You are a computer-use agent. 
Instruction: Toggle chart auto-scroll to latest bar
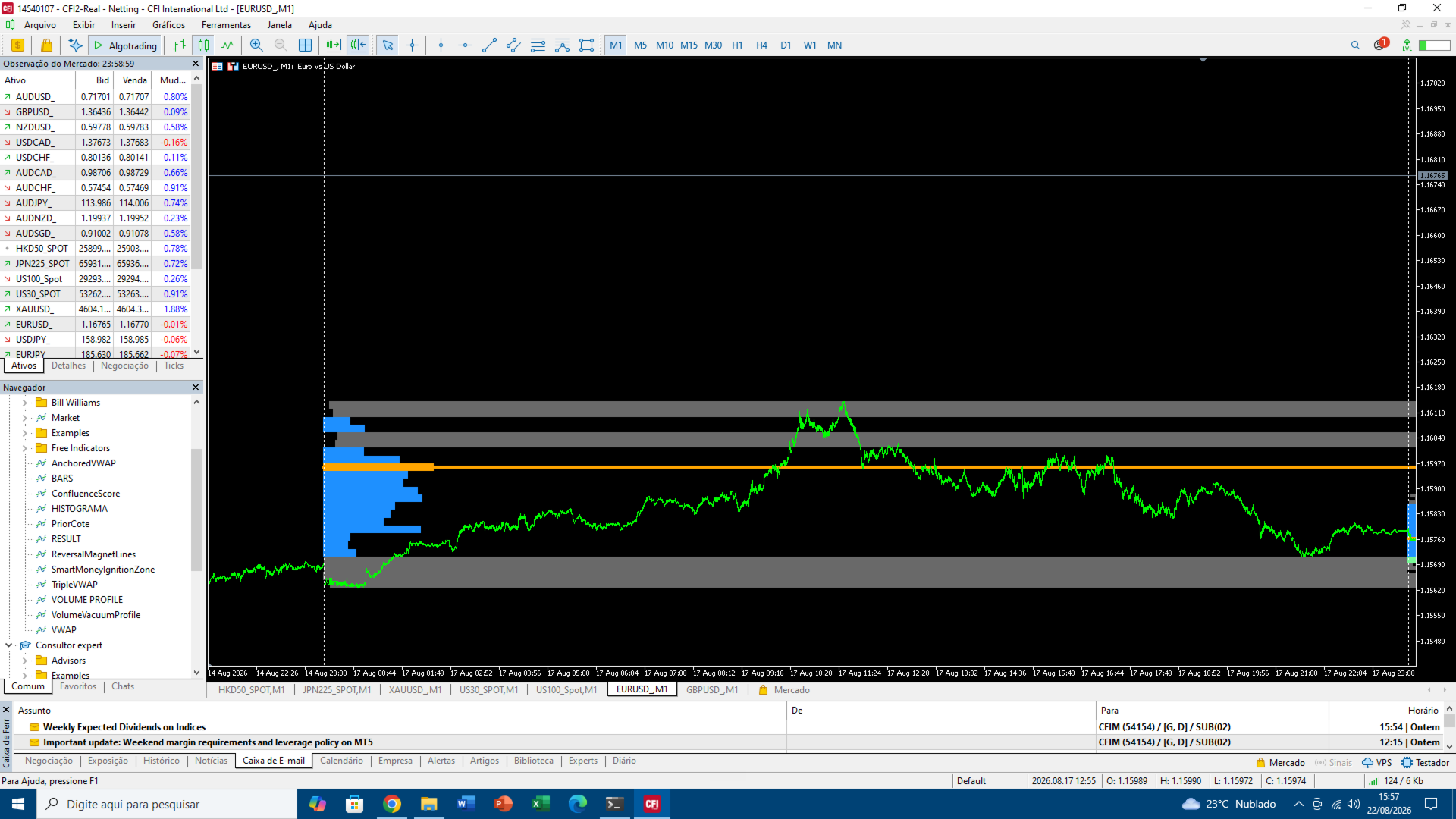tap(334, 45)
